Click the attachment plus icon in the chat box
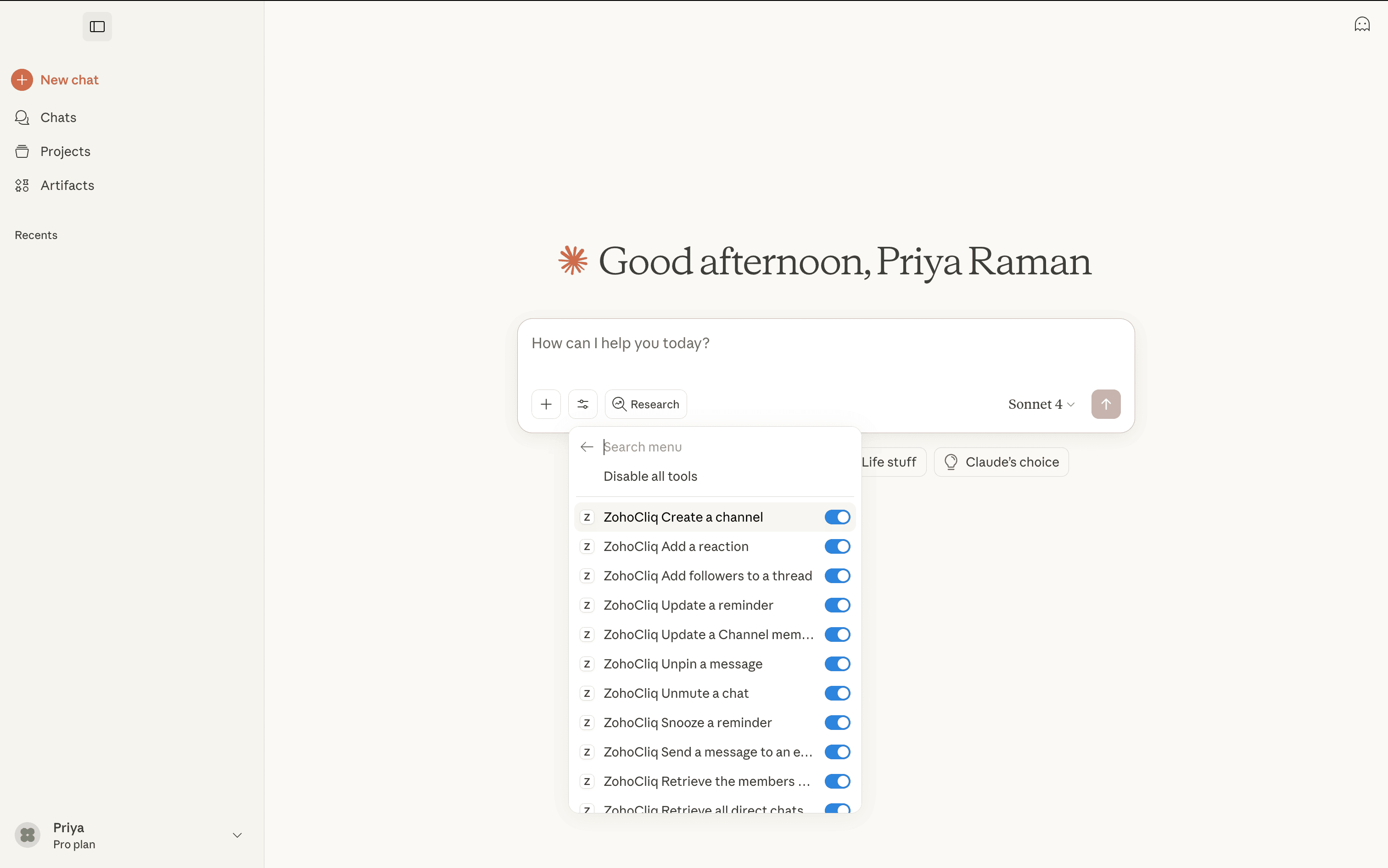 546,404
